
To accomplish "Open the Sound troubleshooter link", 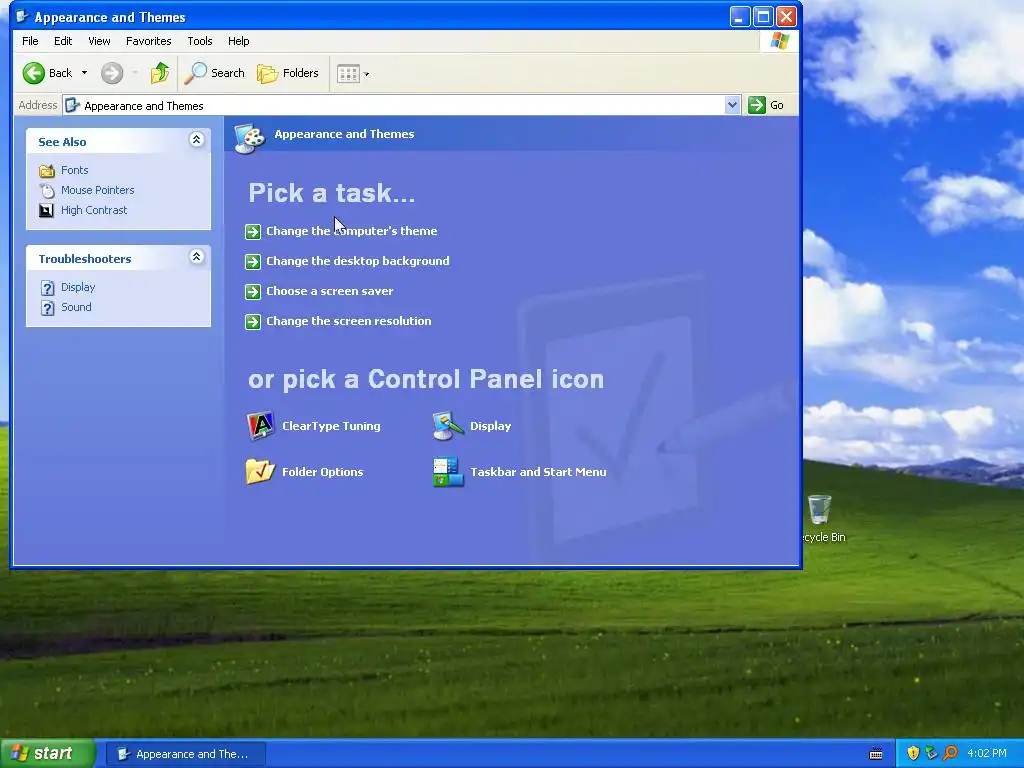I will coord(76,307).
